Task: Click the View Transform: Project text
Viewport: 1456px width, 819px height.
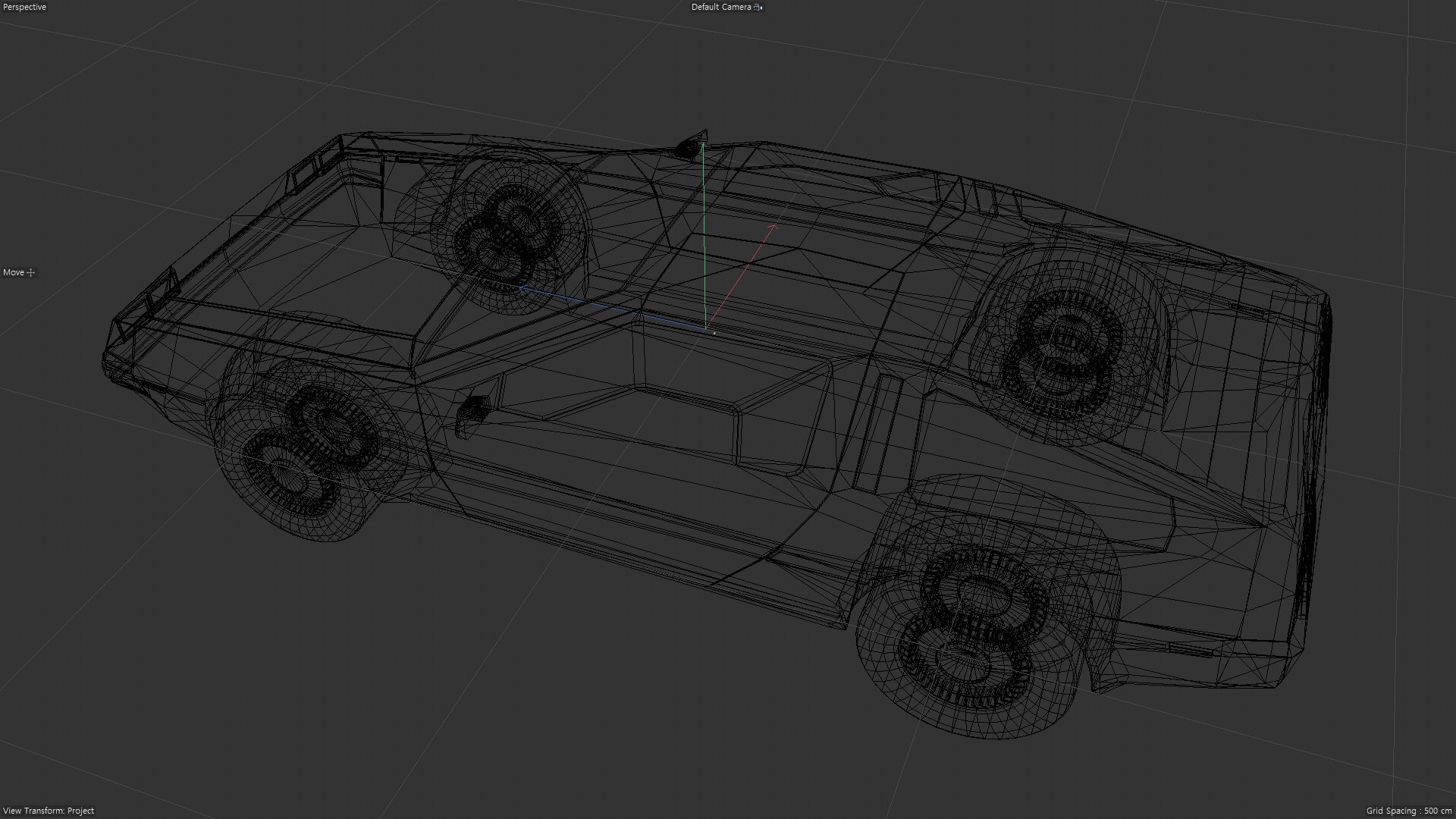Action: click(x=49, y=811)
